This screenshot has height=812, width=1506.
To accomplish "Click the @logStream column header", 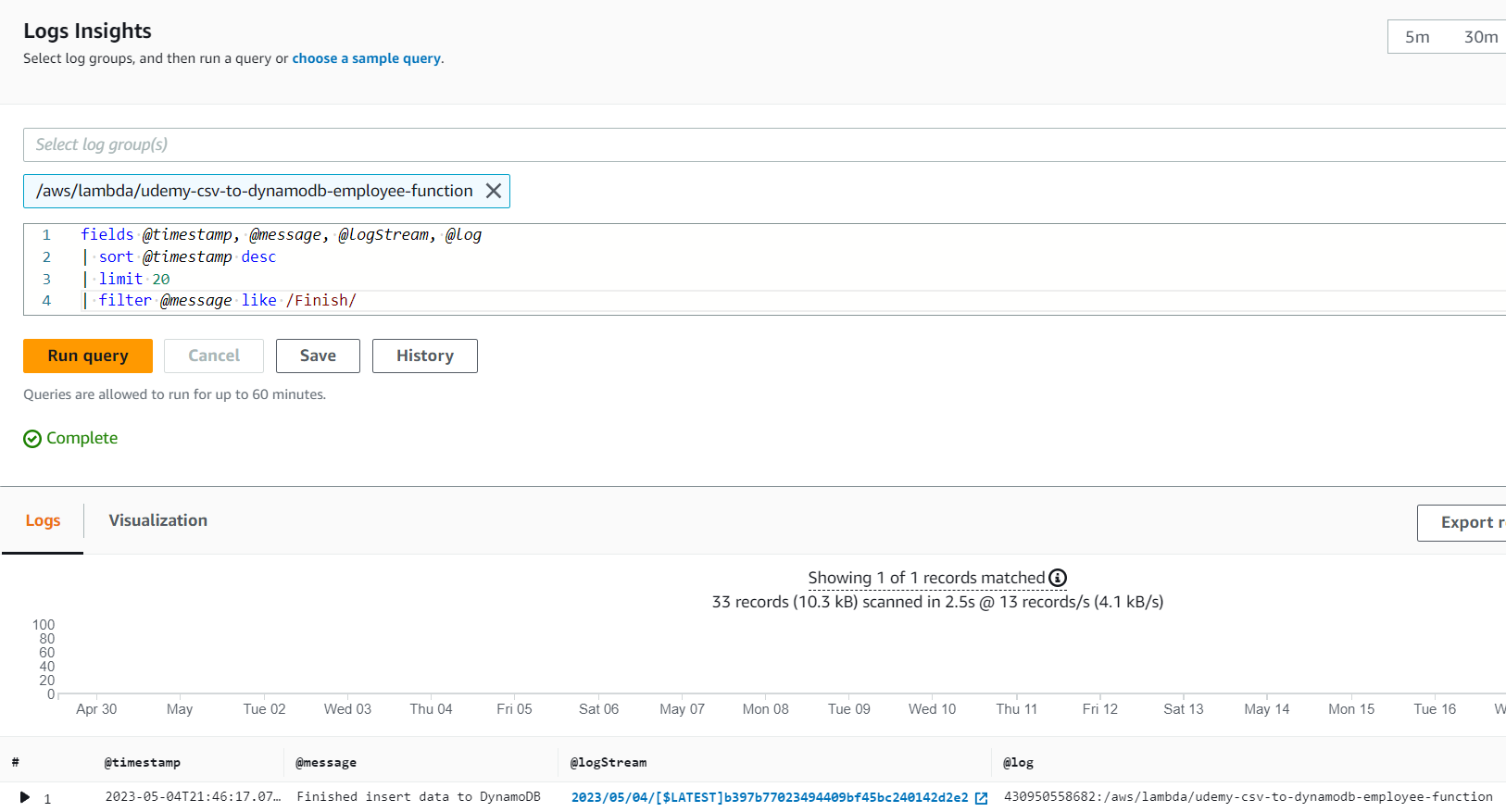I will tap(609, 762).
